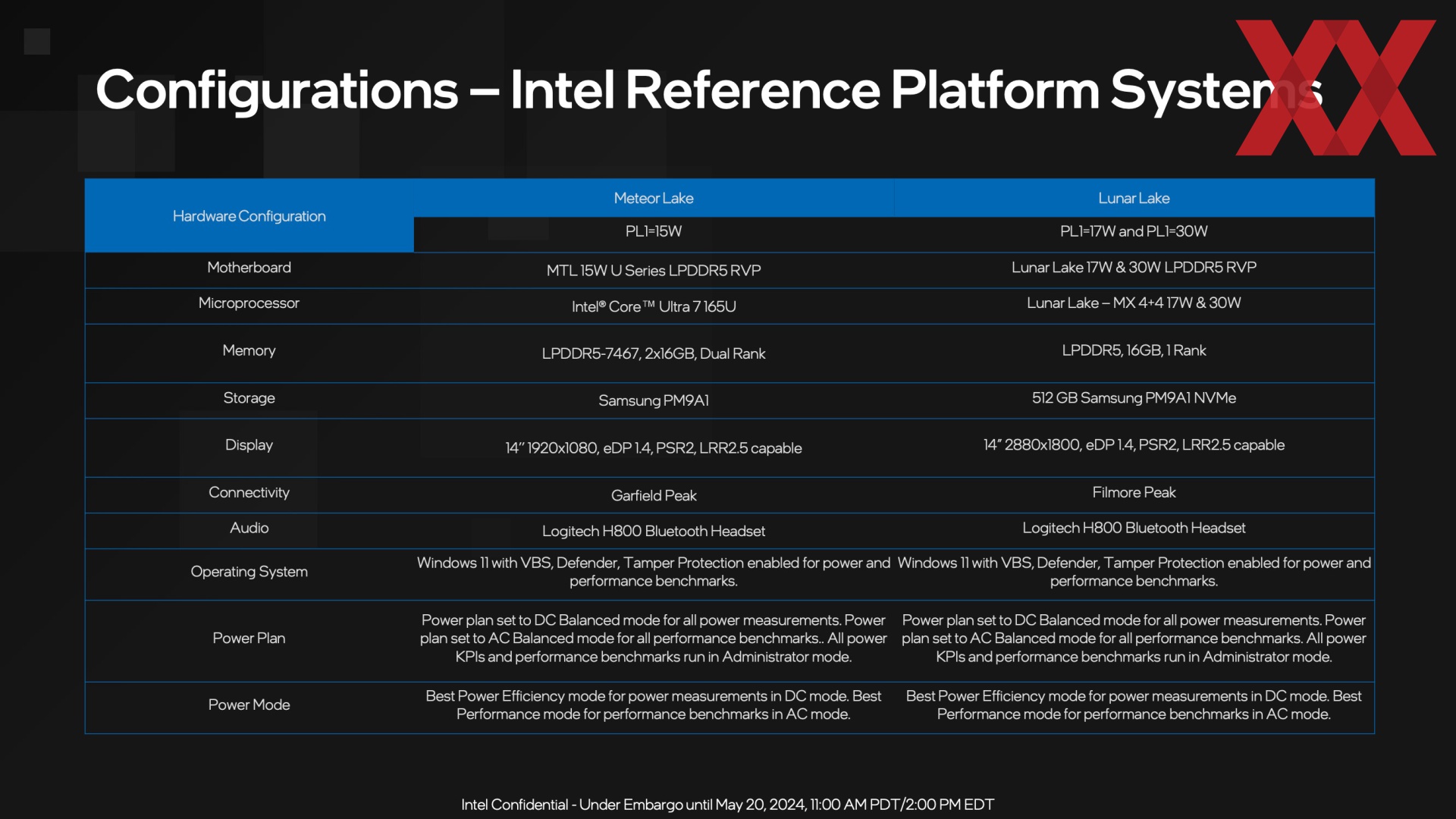Select Lunar Lake Best Power Efficiency mode text
Viewport: 1456px width, 819px height.
1134,705
